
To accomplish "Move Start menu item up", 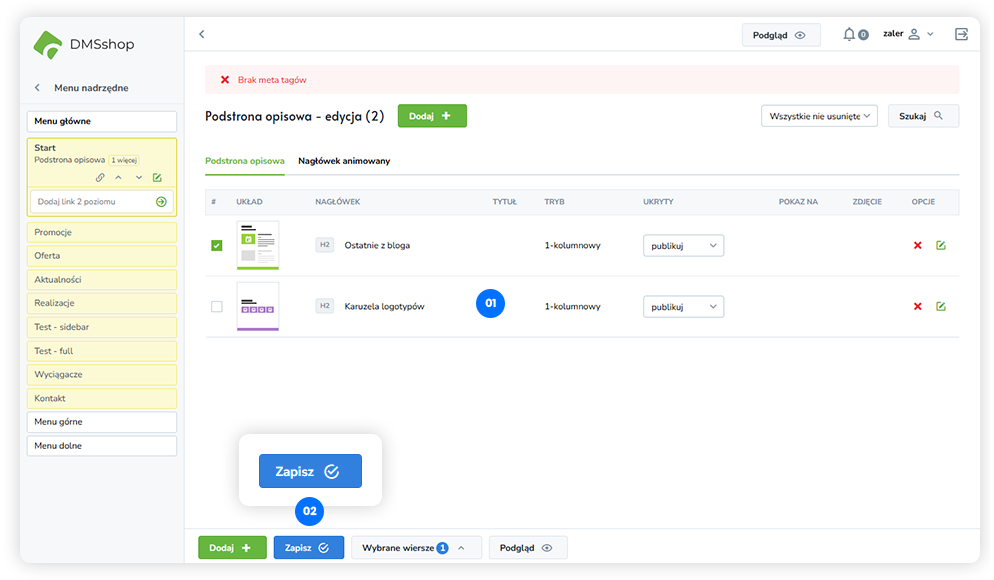I will click(x=118, y=178).
